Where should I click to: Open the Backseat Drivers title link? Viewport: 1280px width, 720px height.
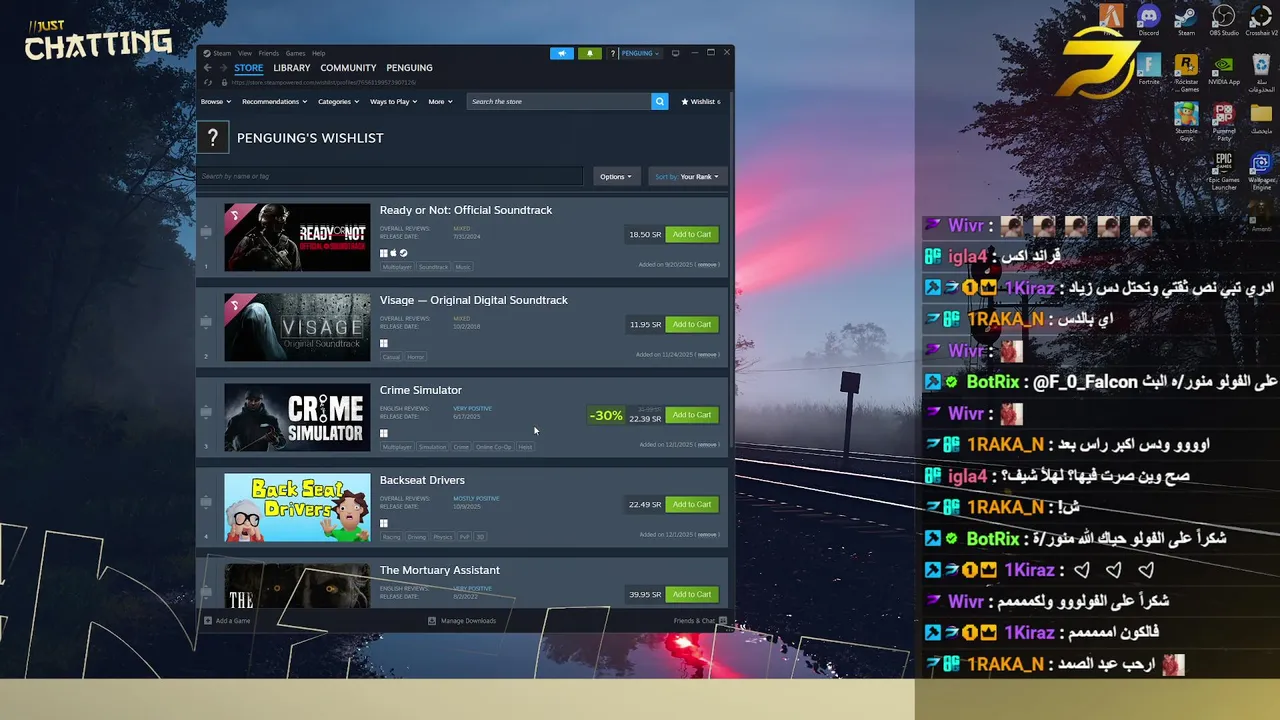422,480
